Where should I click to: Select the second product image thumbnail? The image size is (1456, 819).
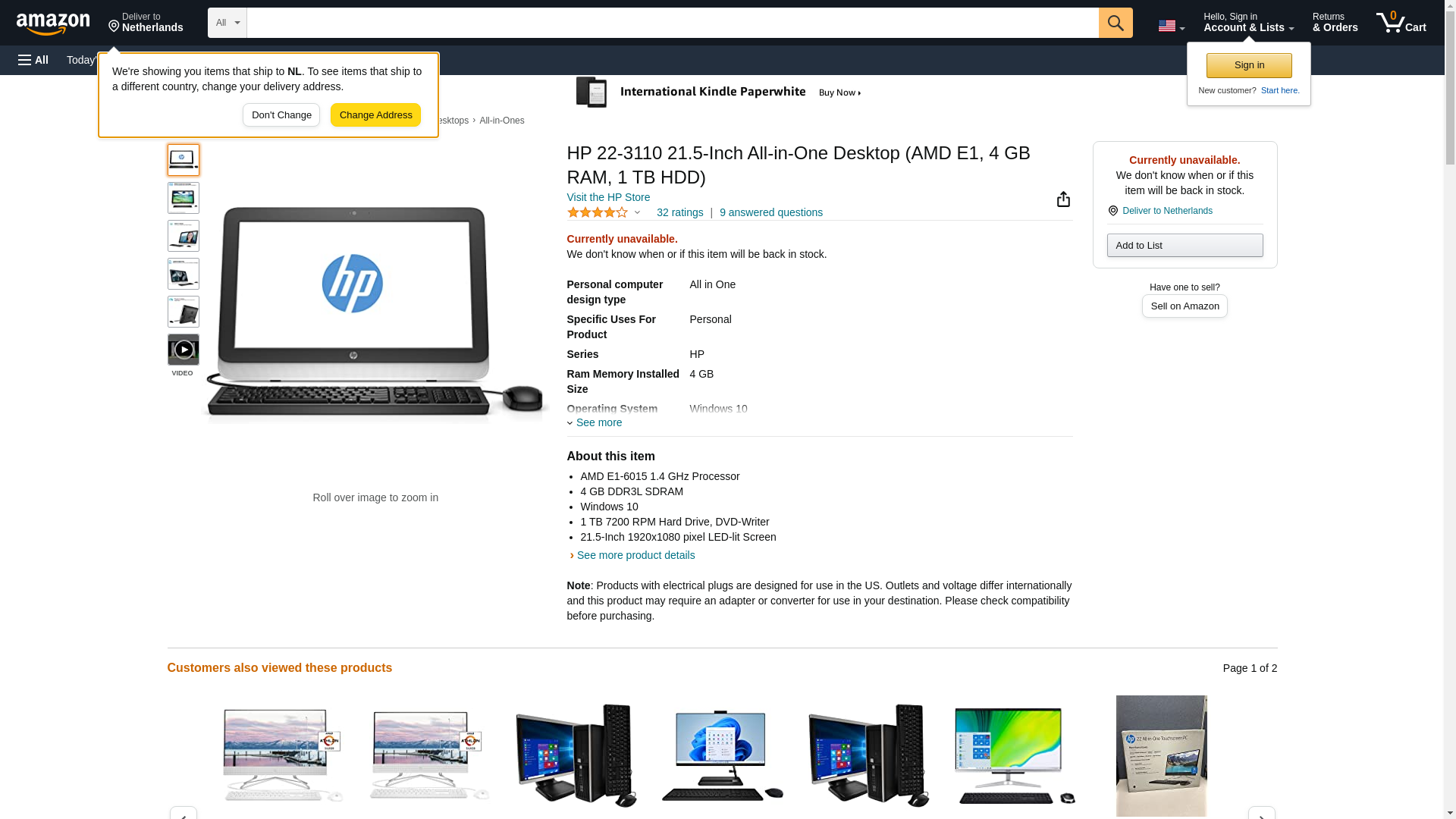183,198
